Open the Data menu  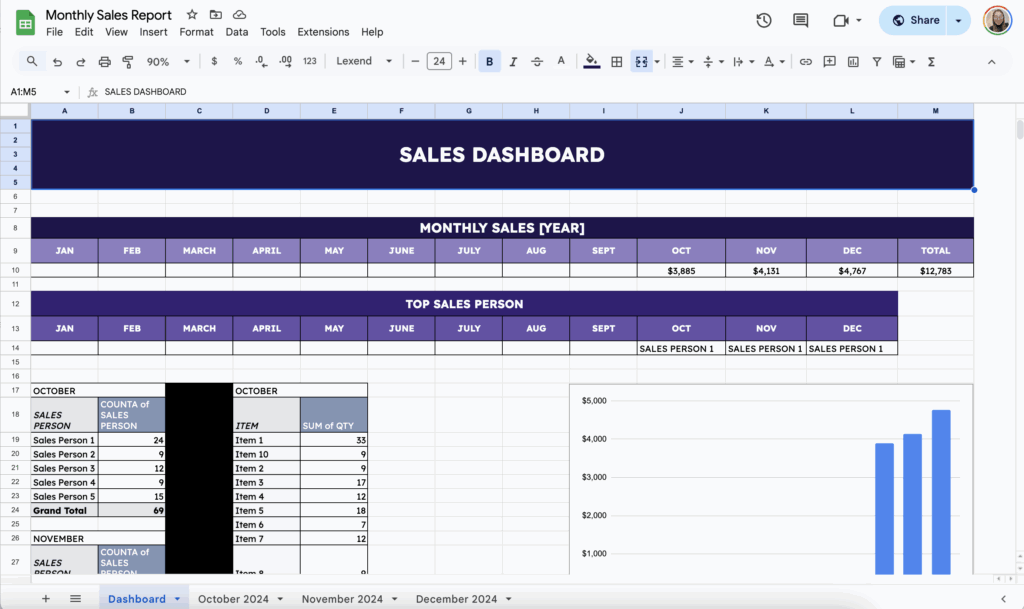tap(236, 31)
